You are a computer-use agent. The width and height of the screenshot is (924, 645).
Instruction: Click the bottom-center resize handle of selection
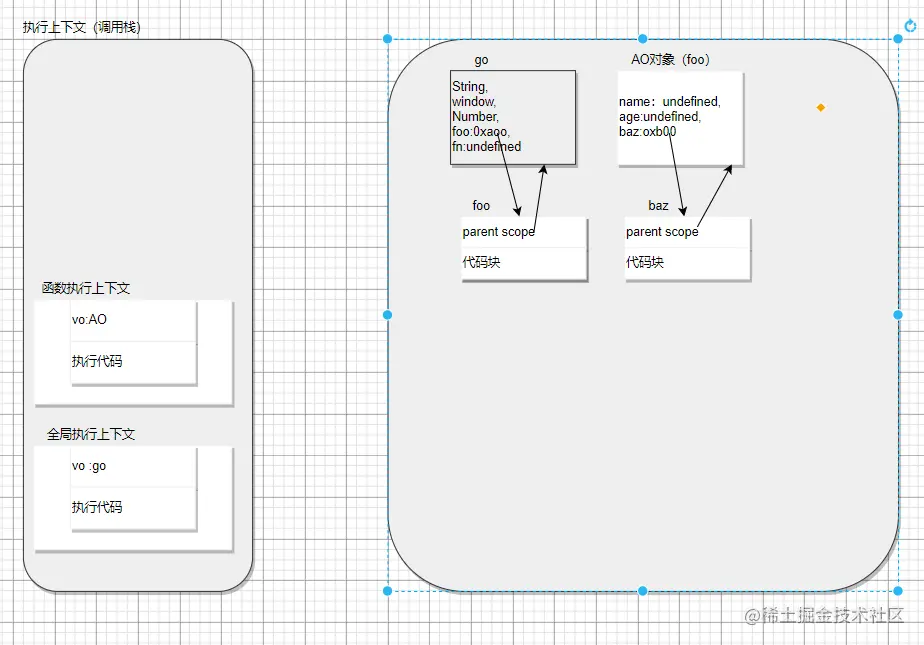point(643,591)
